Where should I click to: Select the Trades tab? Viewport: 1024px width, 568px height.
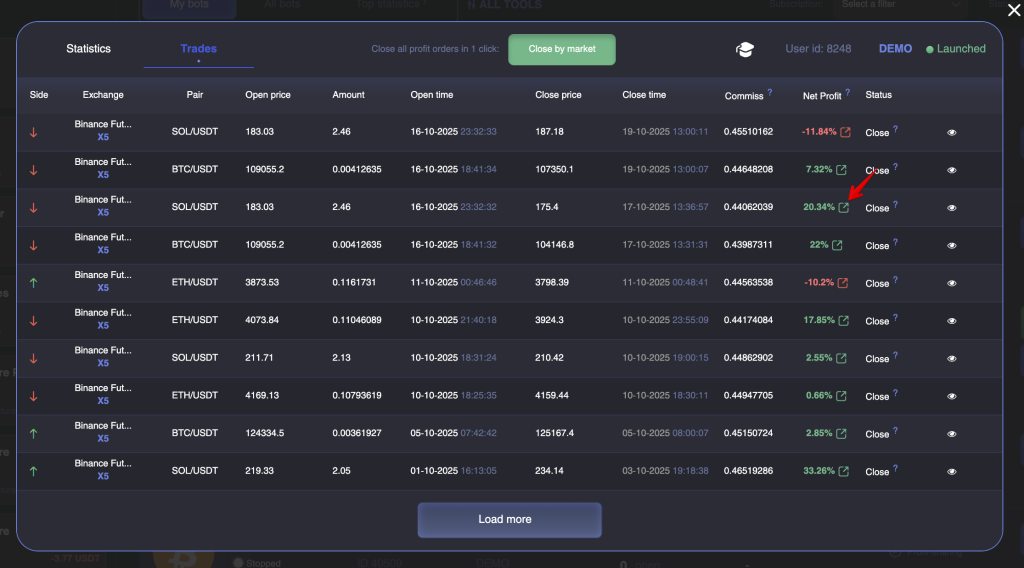[198, 49]
